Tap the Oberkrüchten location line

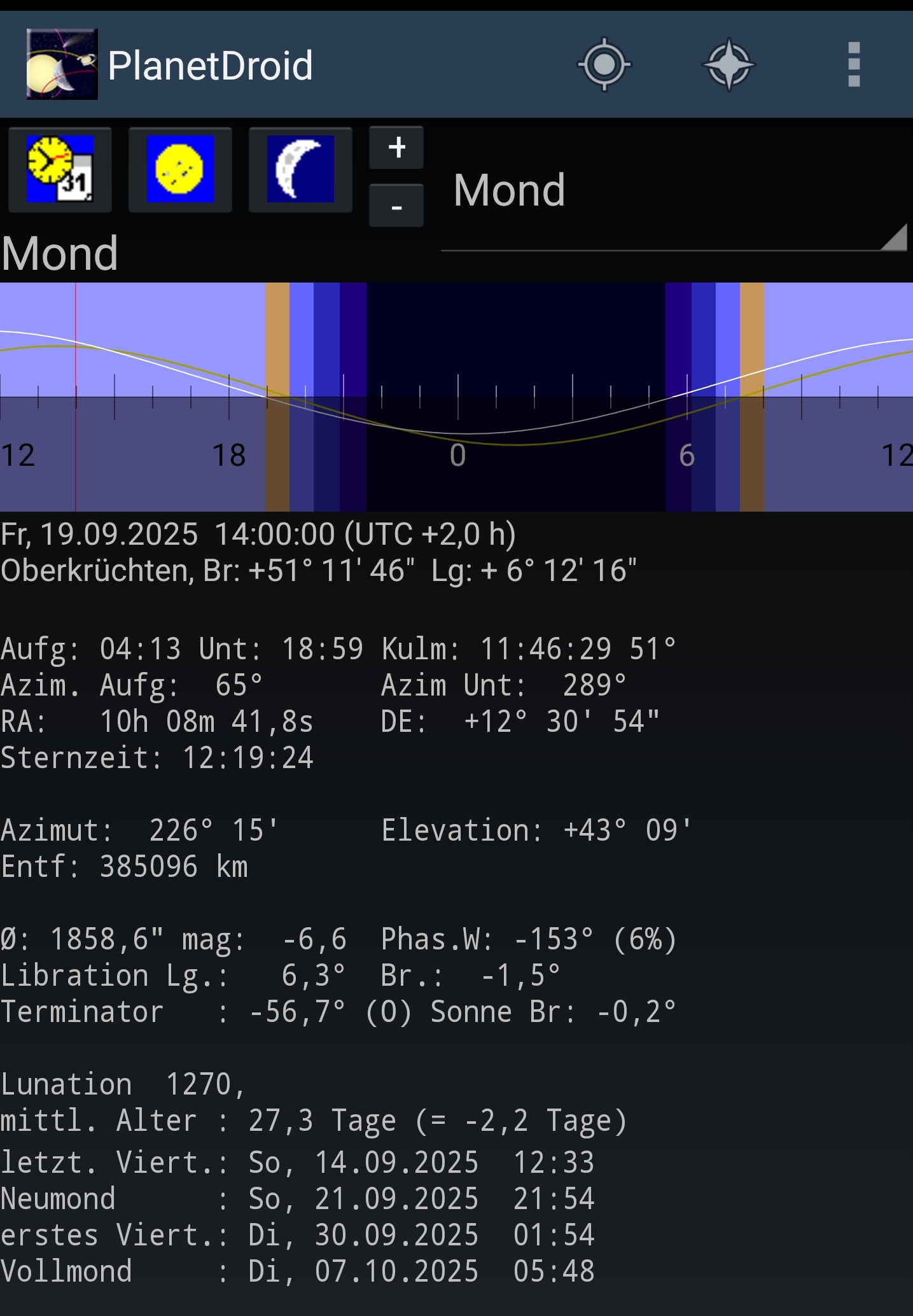click(319, 570)
